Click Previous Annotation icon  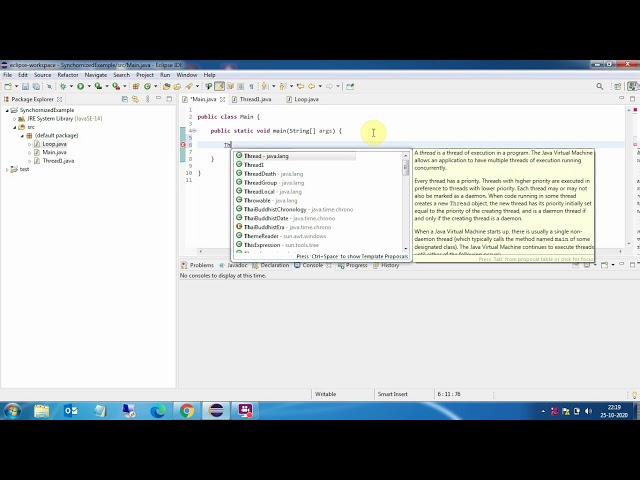282,86
